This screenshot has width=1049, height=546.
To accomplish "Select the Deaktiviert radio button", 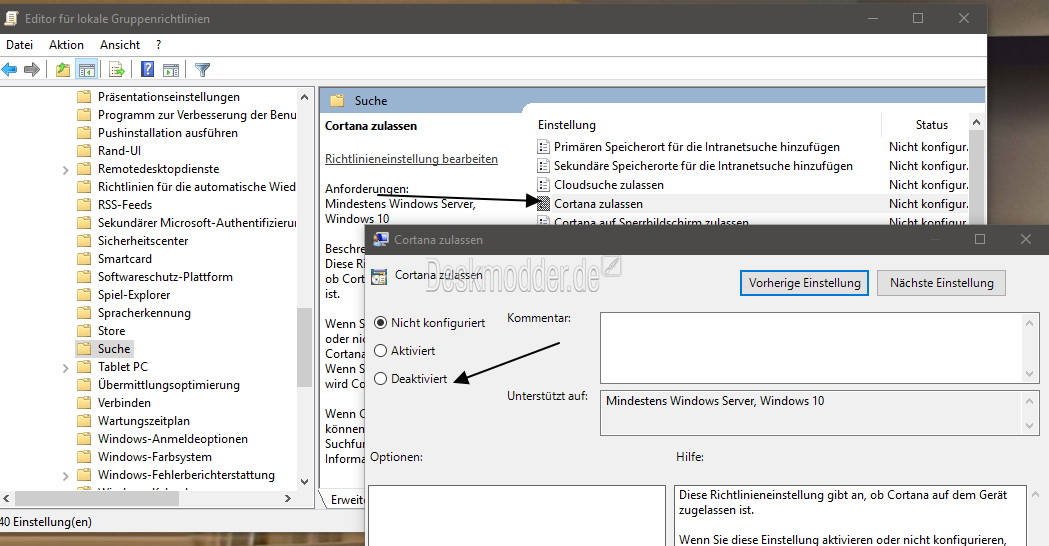I will [381, 379].
